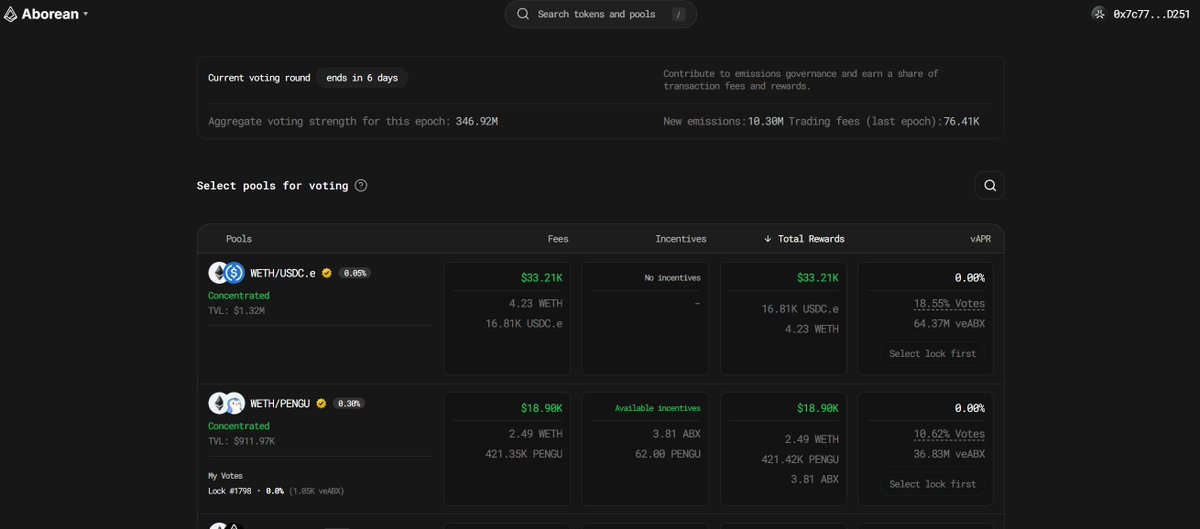Click verified badge next to WETH/PENGU
Screen dimensions: 1200x529
[x=321, y=403]
